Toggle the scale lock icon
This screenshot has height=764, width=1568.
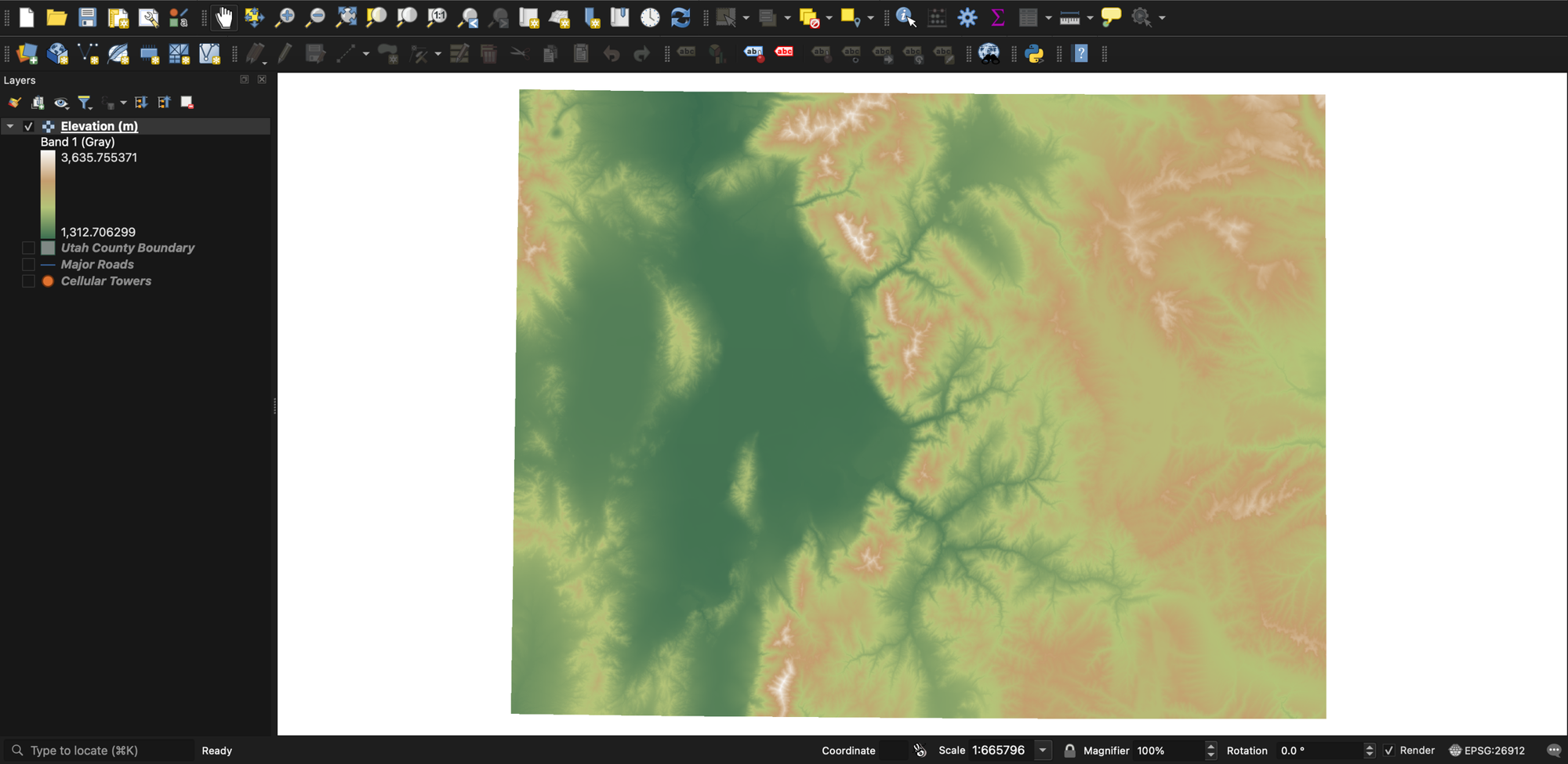[1069, 751]
